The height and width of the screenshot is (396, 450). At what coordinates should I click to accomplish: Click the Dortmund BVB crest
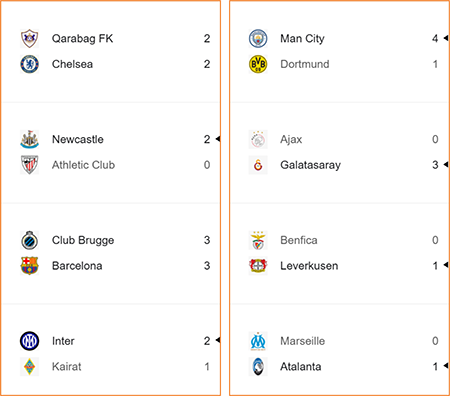tap(258, 64)
